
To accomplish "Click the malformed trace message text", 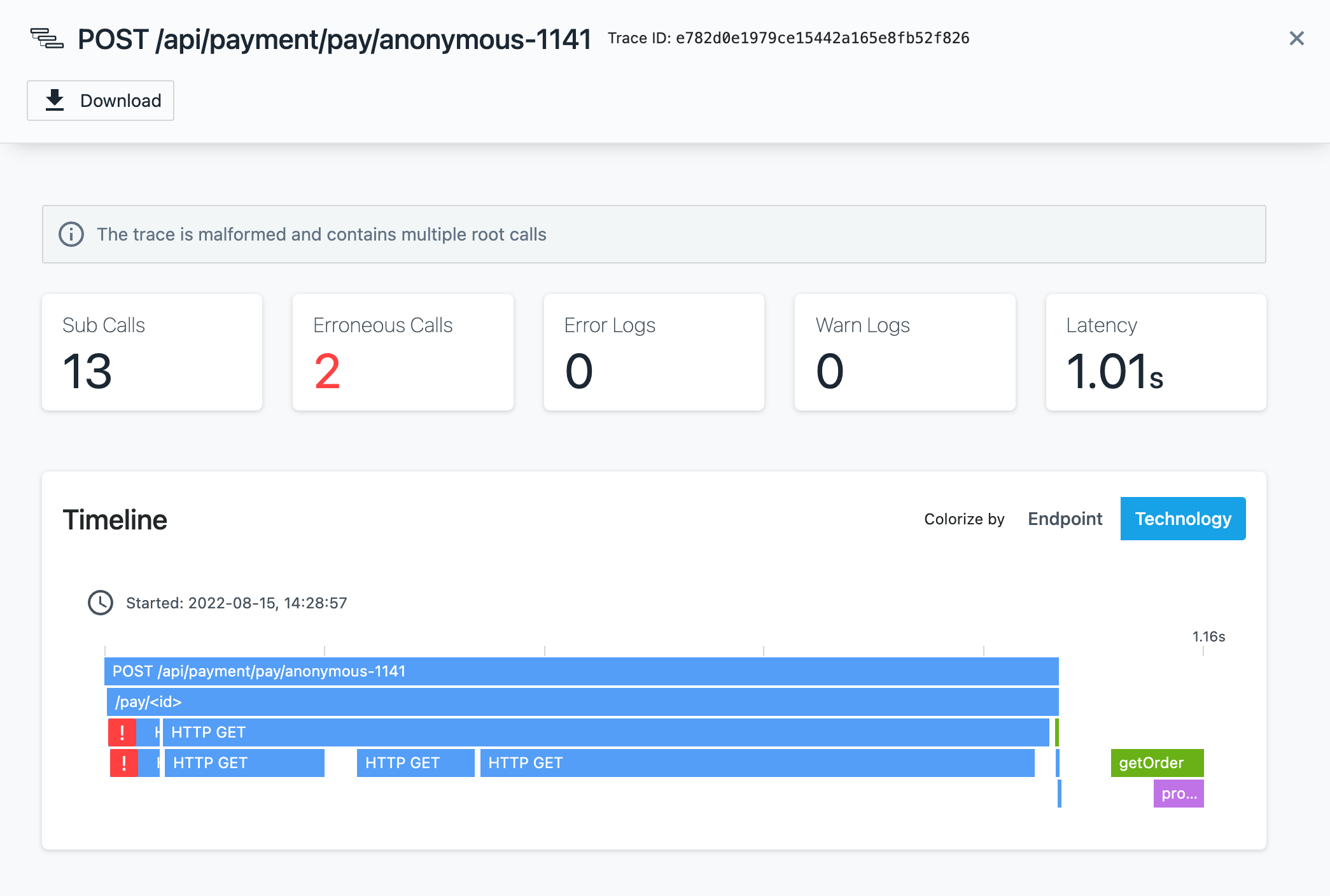I will (321, 234).
